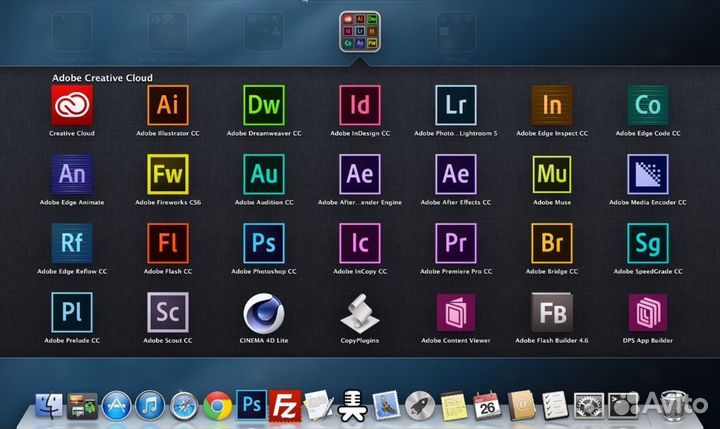Open the Dock icon beside Finder

[83, 406]
